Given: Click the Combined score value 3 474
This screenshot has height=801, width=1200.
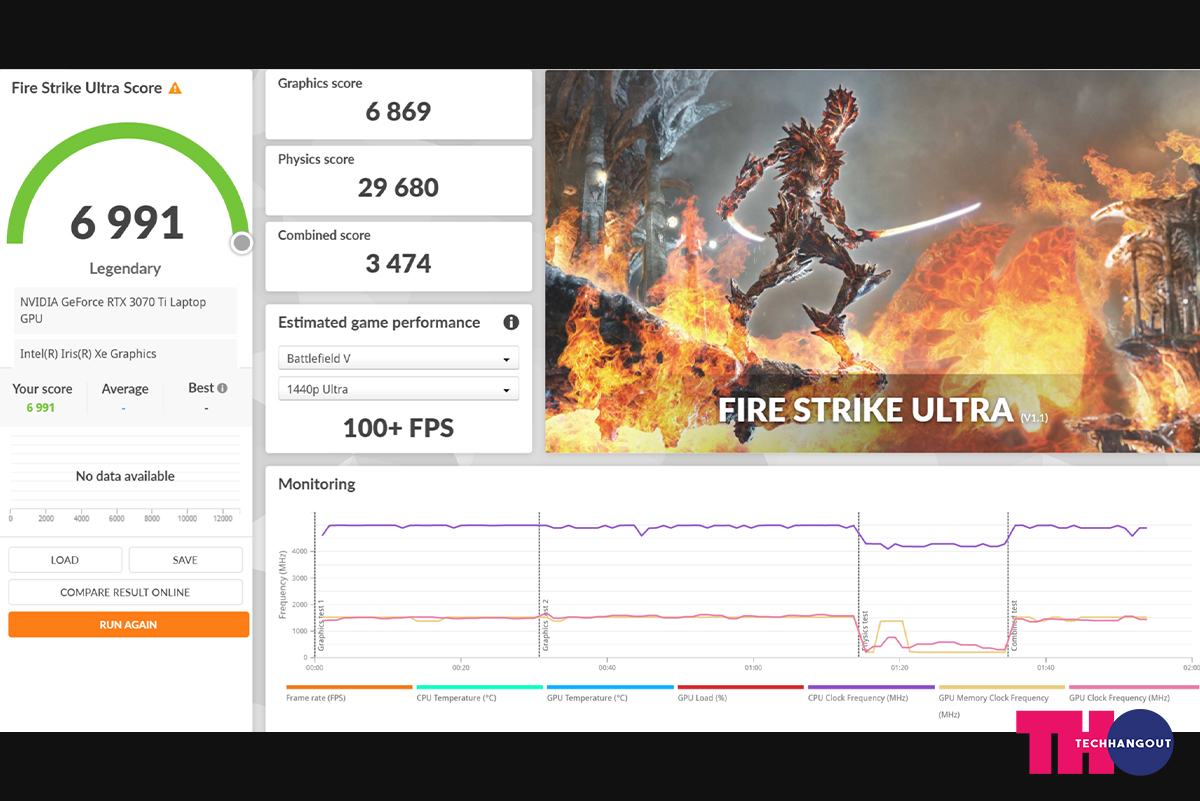Looking at the screenshot, I should (x=398, y=264).
